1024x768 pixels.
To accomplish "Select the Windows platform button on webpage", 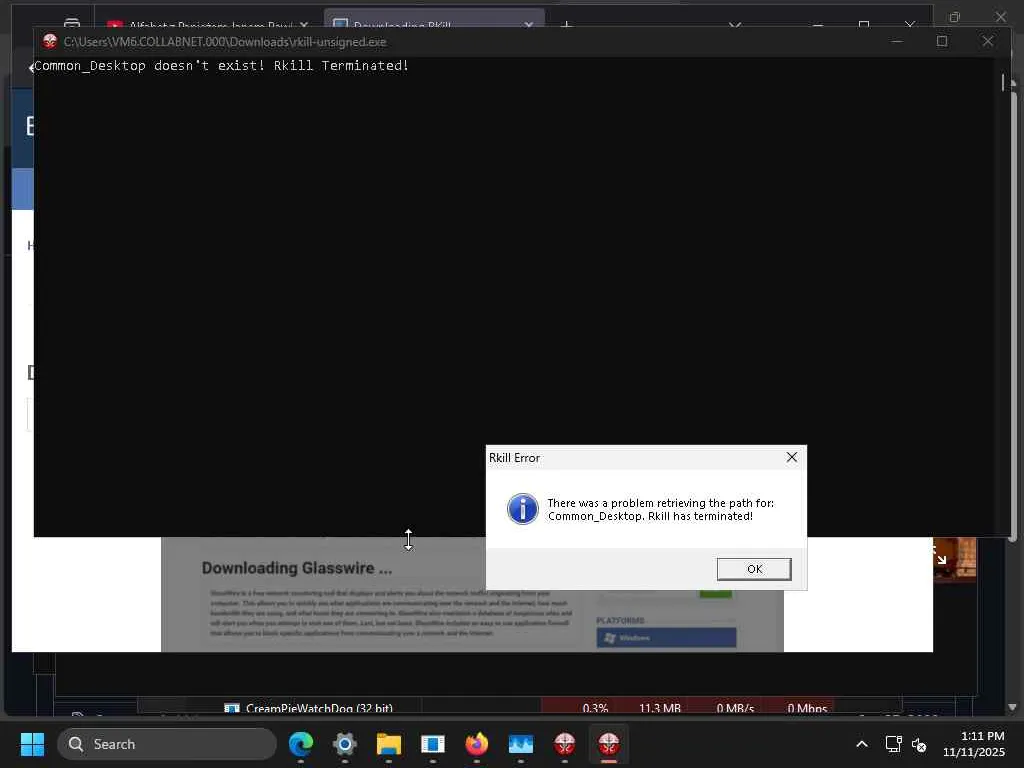I will click(666, 637).
